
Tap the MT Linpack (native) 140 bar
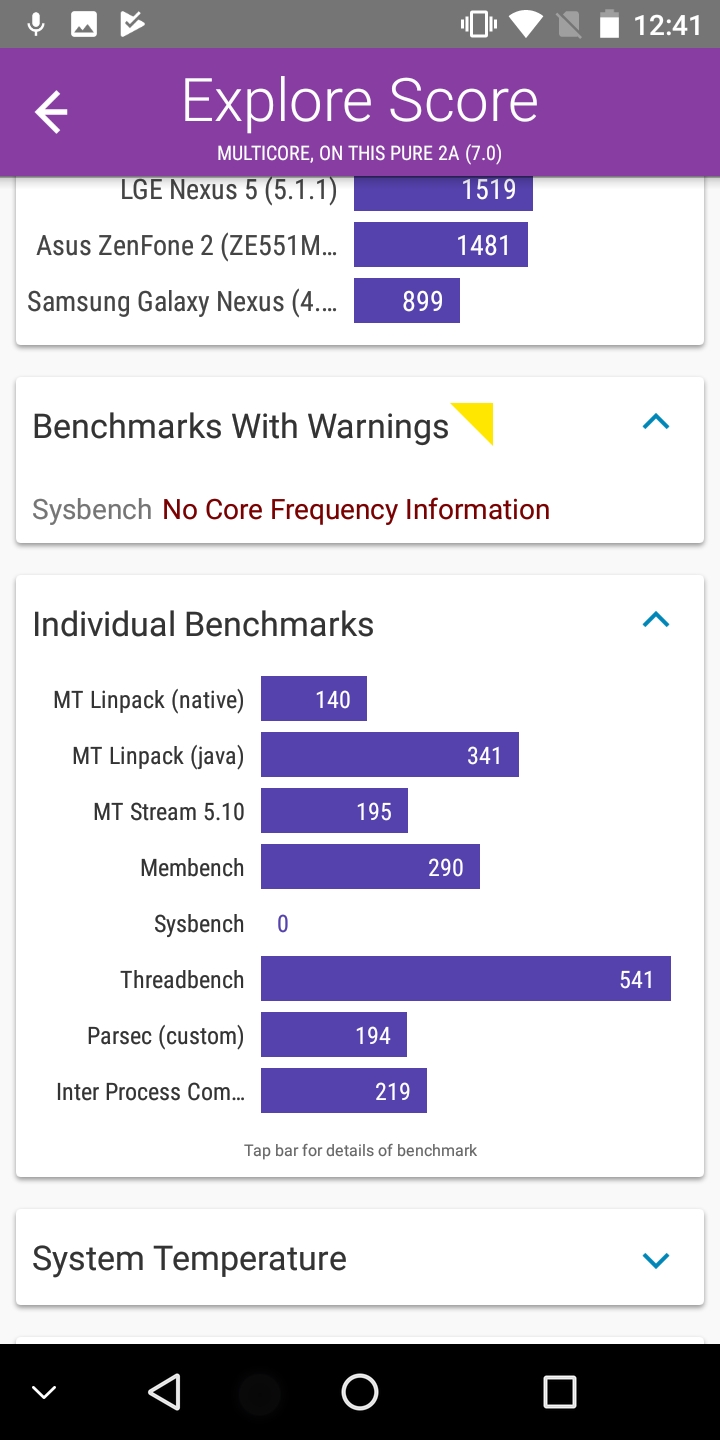pos(313,699)
